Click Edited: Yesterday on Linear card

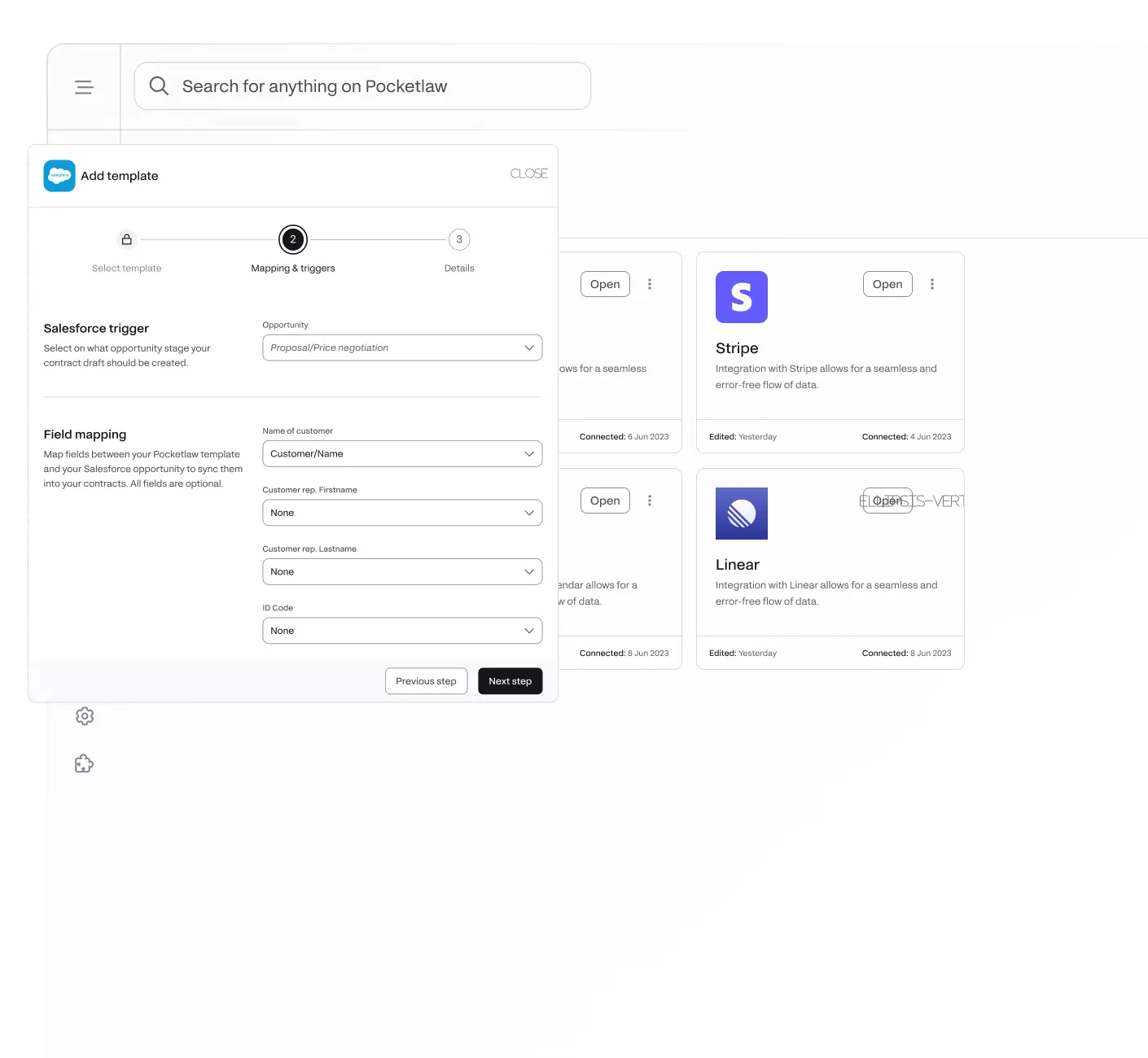click(743, 654)
